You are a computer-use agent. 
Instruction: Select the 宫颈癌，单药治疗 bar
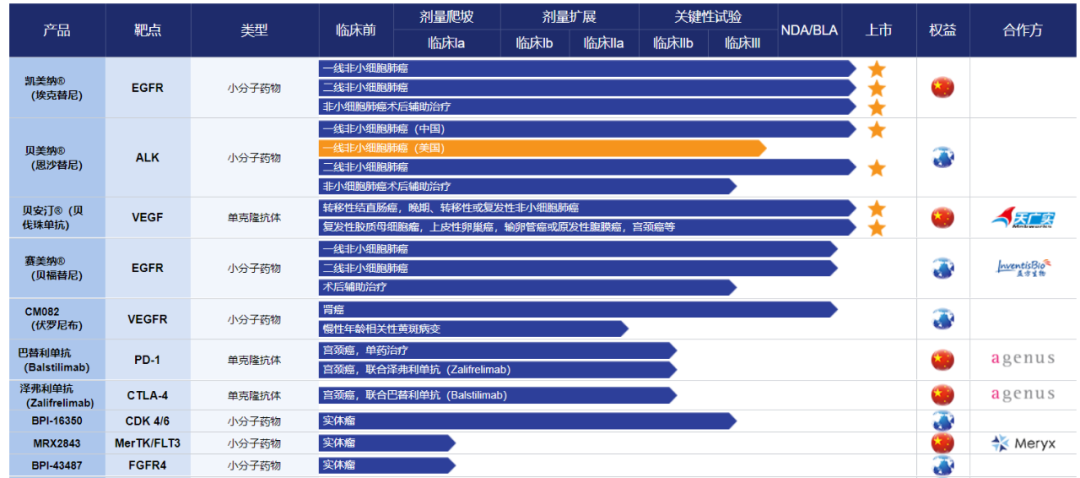tap(498, 350)
